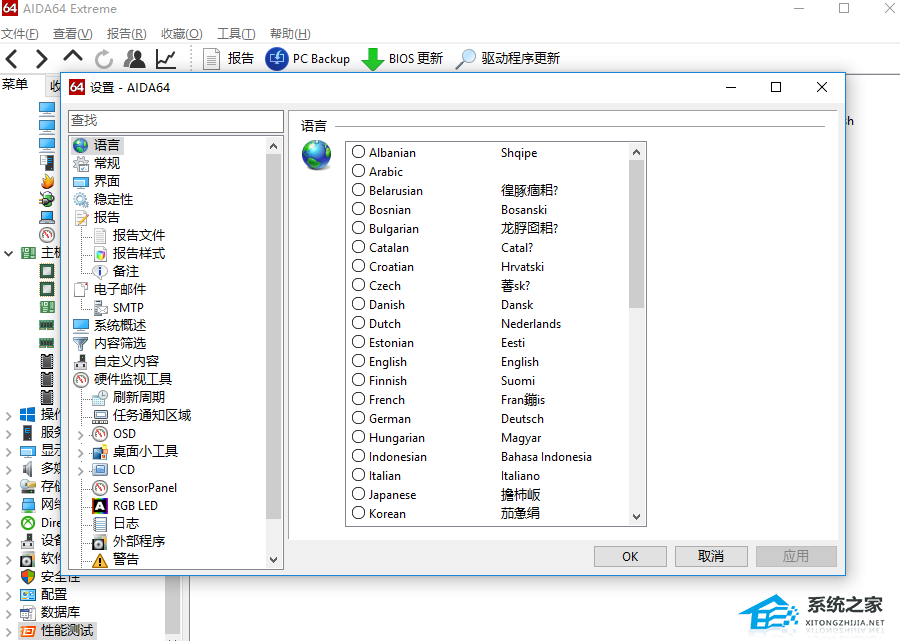Choose the French language option
Viewport: 900px width, 641px height.
[x=359, y=399]
